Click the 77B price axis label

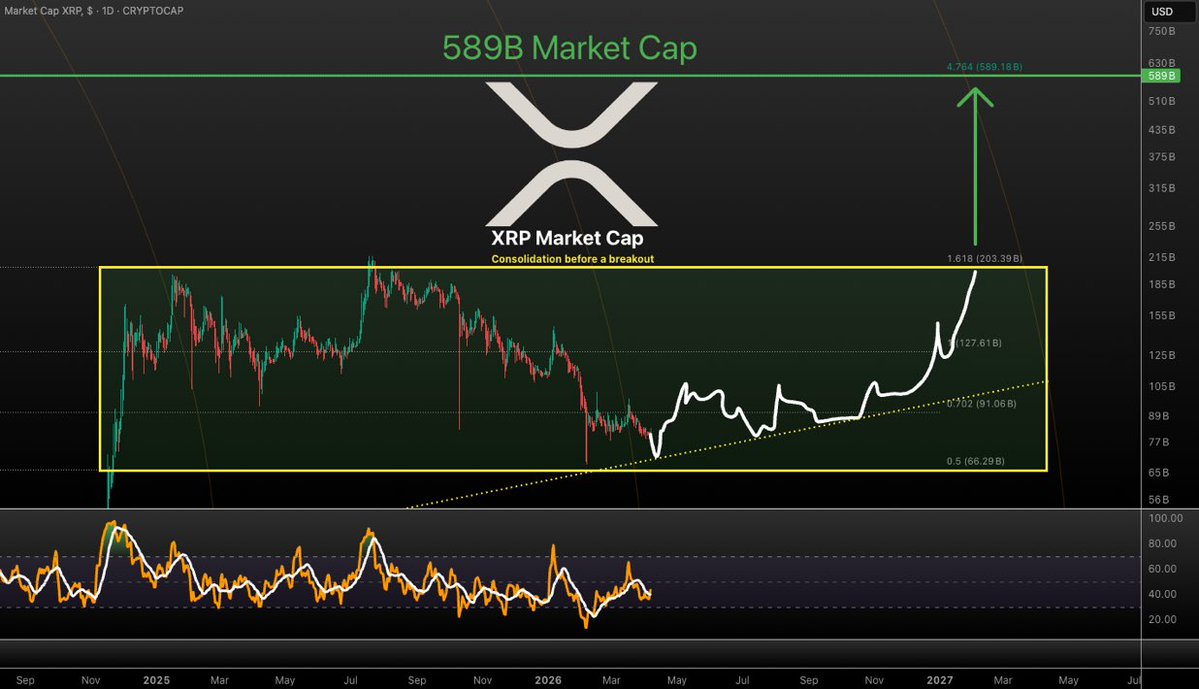coord(1159,443)
